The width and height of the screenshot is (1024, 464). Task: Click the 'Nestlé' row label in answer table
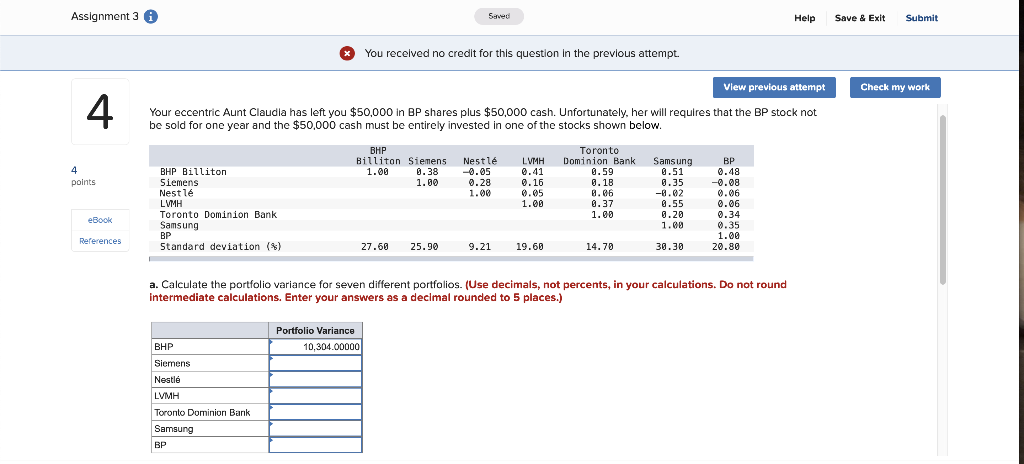(167, 380)
